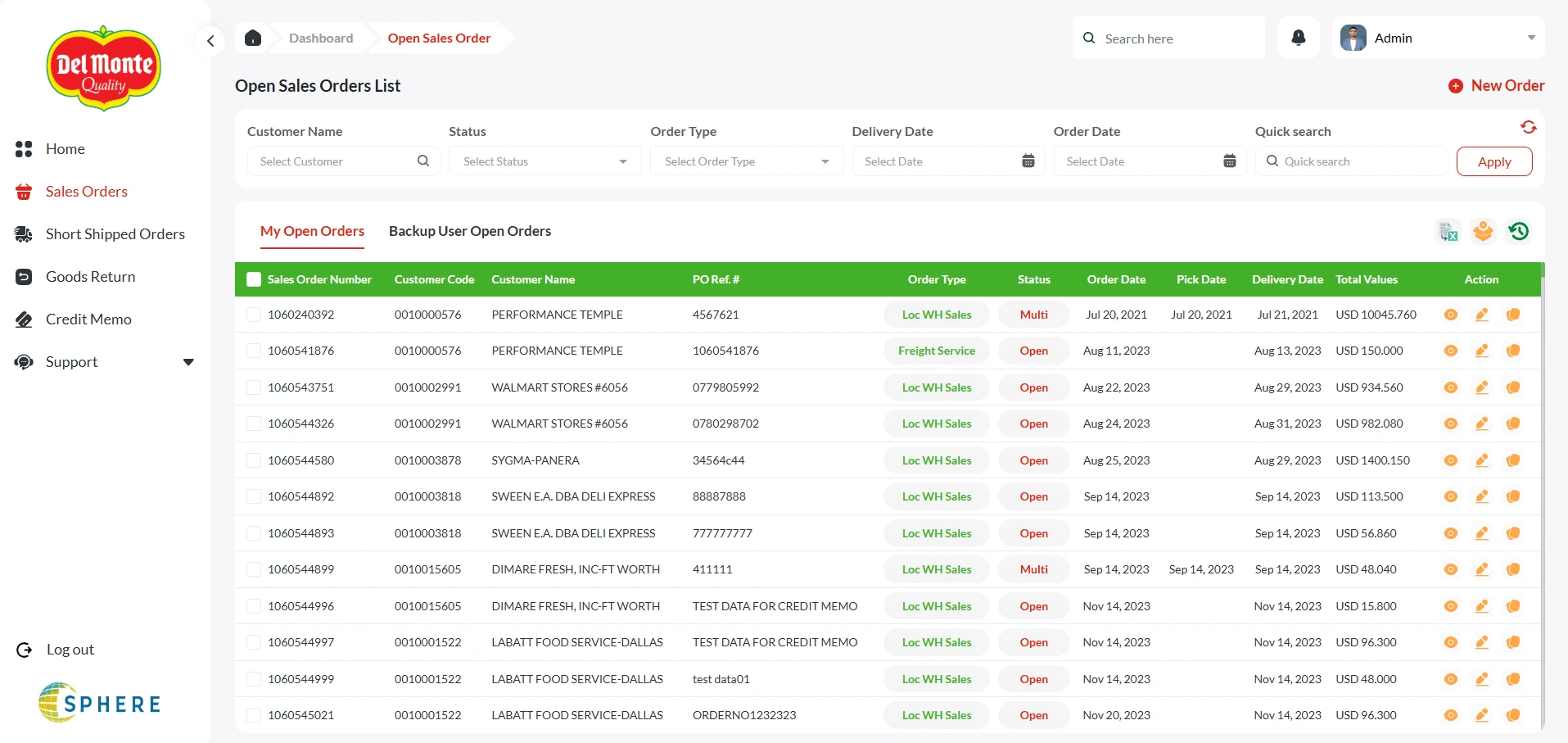Select the checkbox for order 1060544580

254,460
